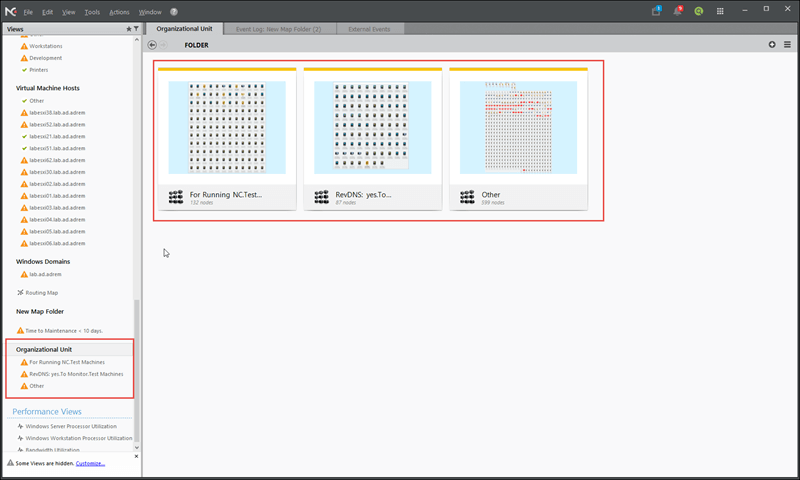Click the back navigation arrow beside FOLDER

pos(152,45)
